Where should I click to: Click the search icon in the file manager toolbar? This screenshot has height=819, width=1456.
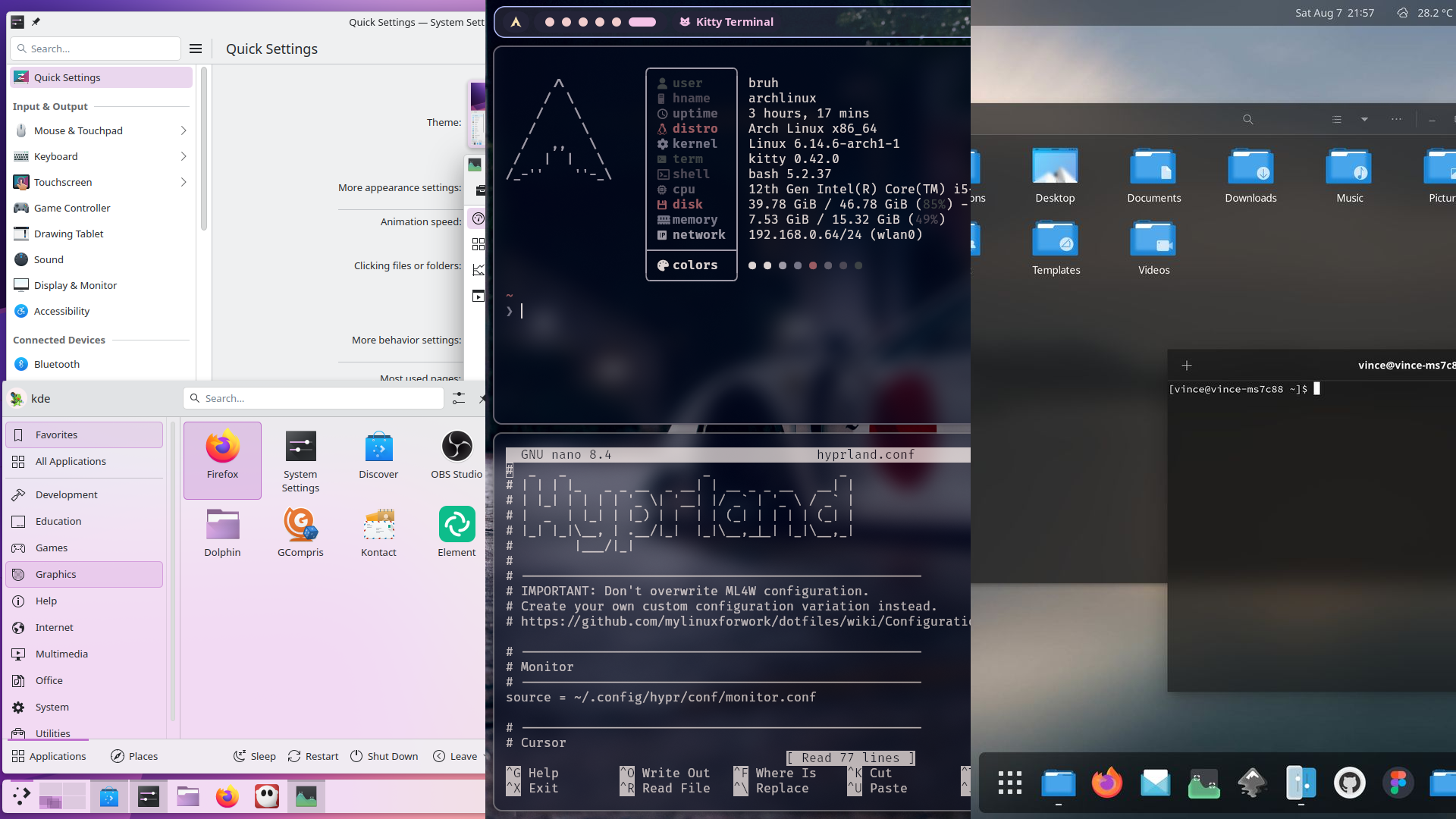click(x=1248, y=119)
